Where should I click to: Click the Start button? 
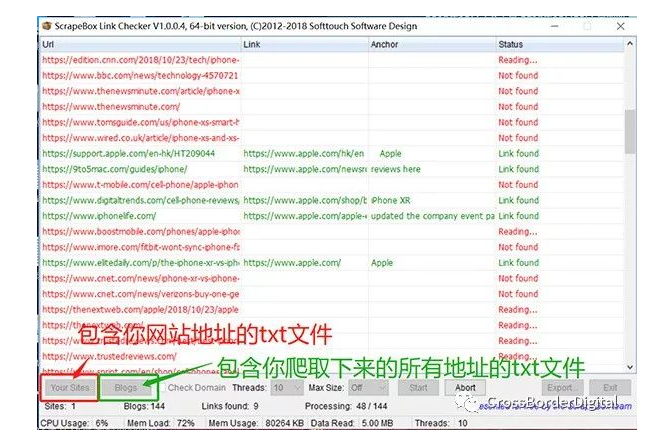[418, 388]
